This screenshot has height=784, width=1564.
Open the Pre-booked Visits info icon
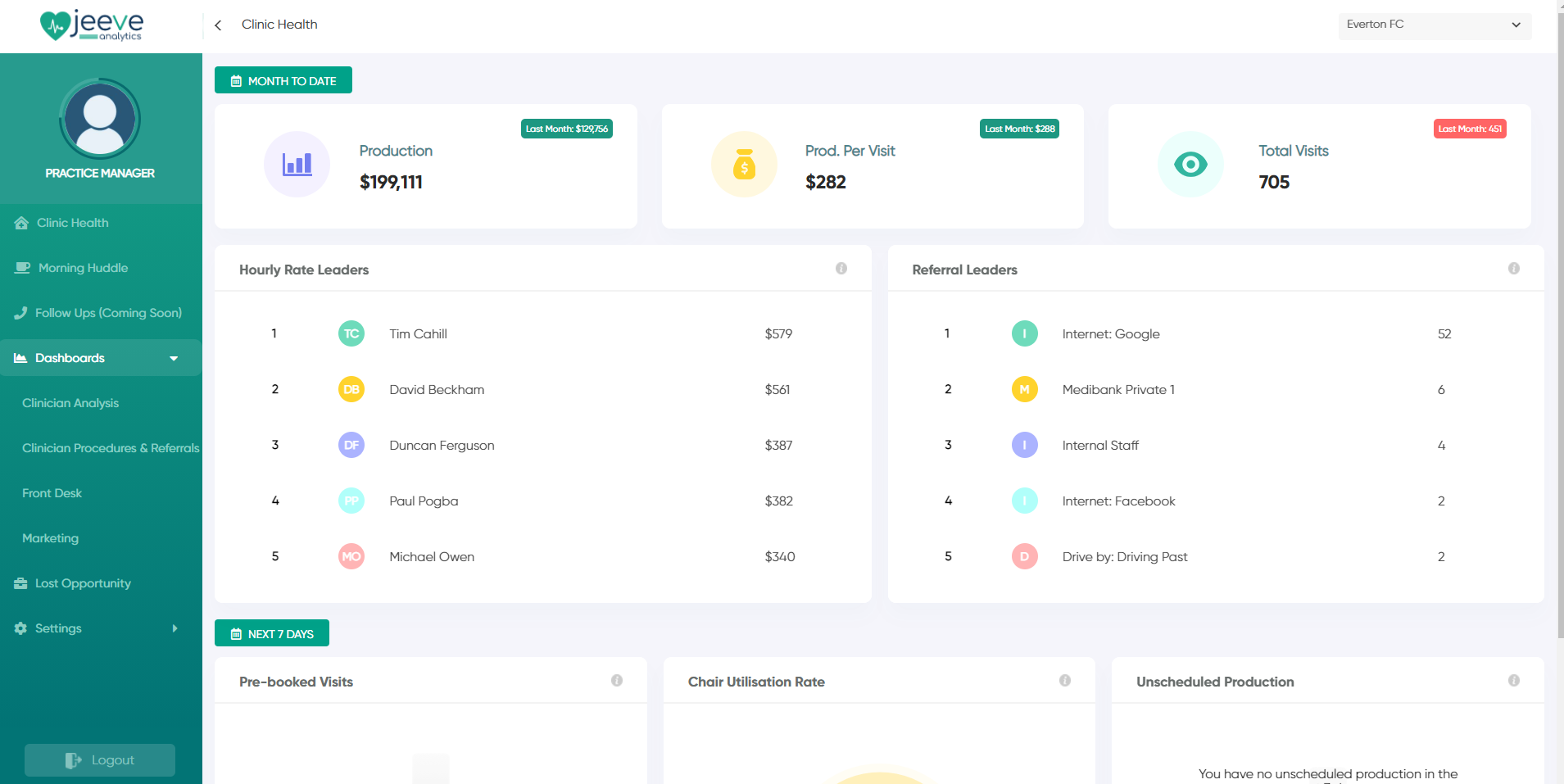coord(617,680)
